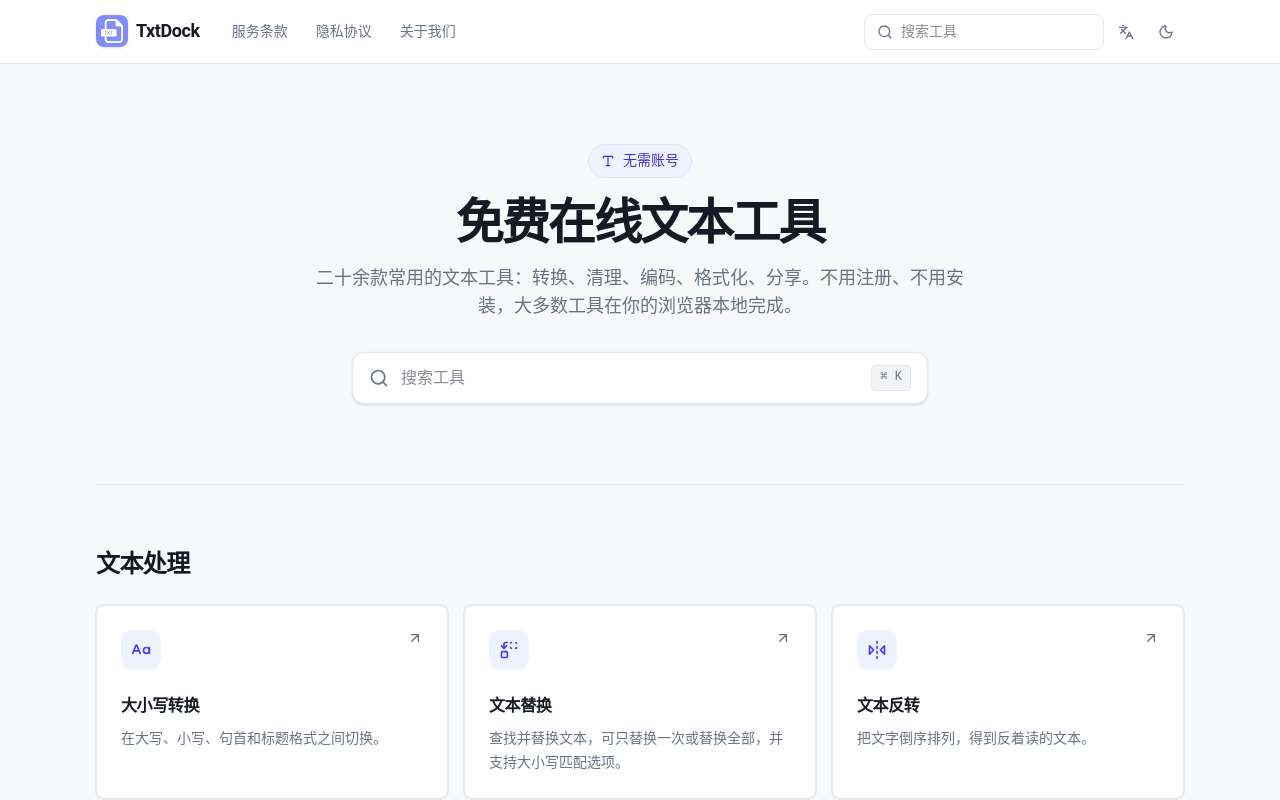Viewport: 1280px width, 800px height.
Task: Click the description 把文字倒序排列，得到反着读的文本。
Action: click(x=976, y=739)
